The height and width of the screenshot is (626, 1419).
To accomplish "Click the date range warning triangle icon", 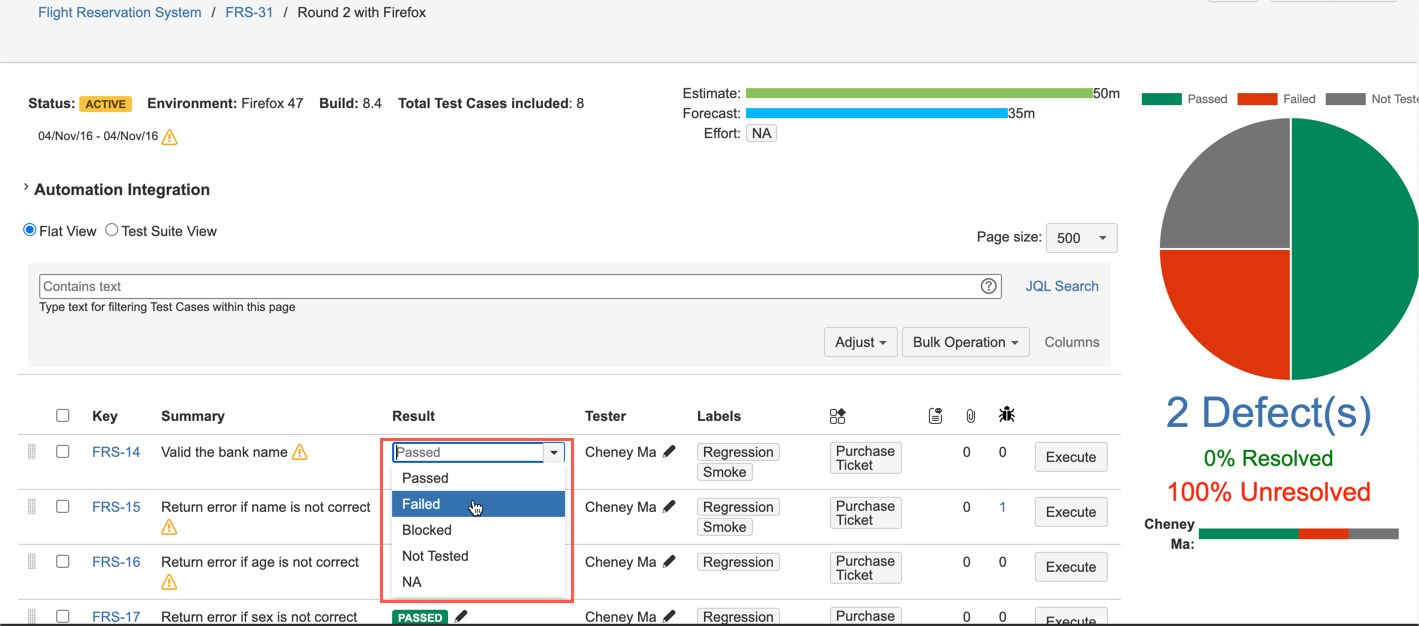I will click(170, 137).
